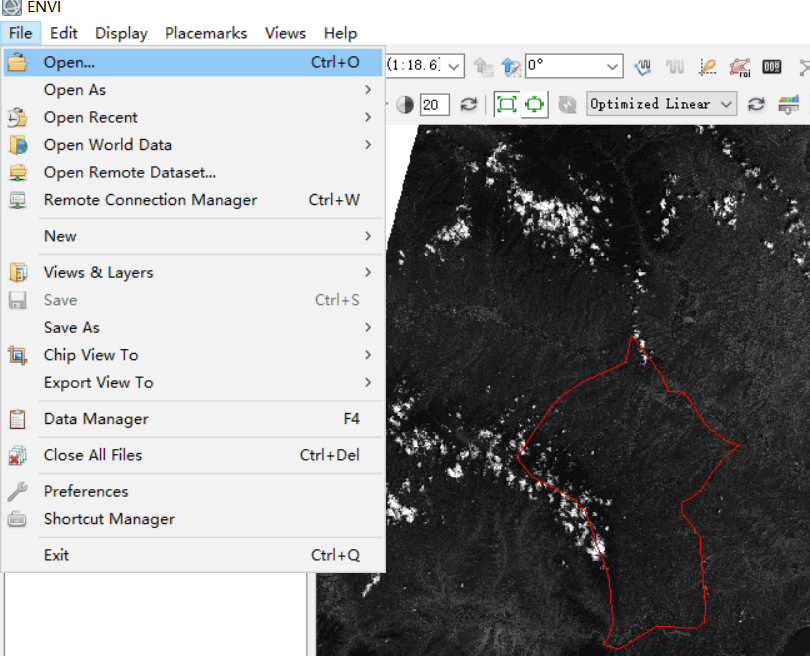Open the ROI tool from toolbar

point(739,67)
